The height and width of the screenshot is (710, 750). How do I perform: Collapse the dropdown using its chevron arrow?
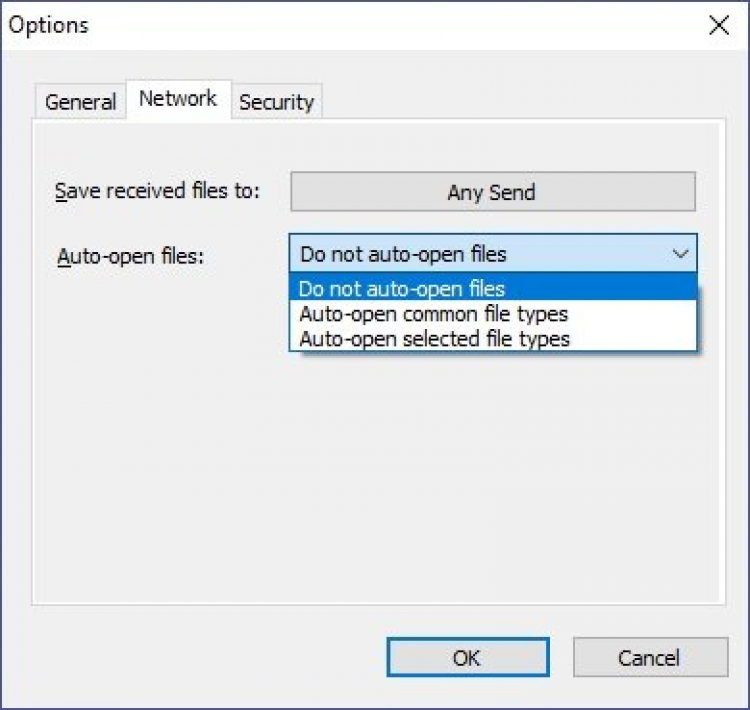point(680,254)
